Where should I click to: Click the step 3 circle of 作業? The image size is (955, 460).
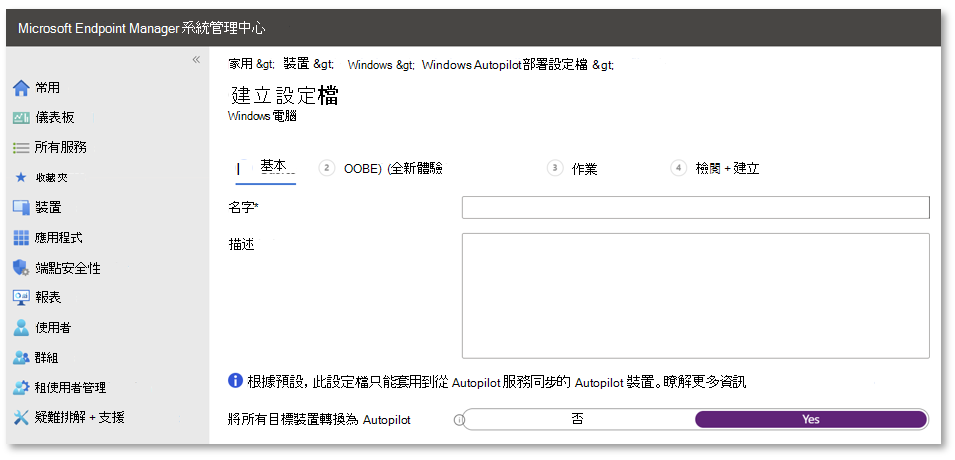coord(555,168)
